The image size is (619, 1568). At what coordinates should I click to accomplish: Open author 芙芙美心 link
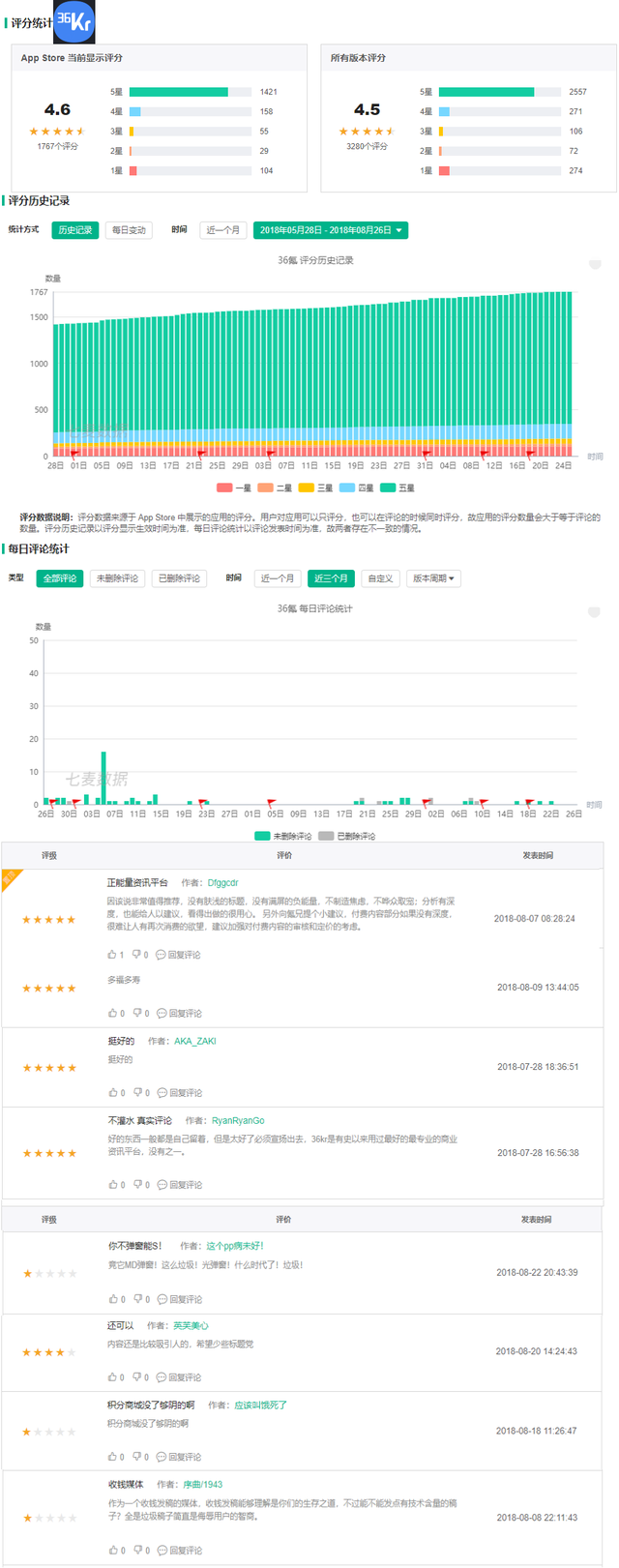click(191, 1326)
